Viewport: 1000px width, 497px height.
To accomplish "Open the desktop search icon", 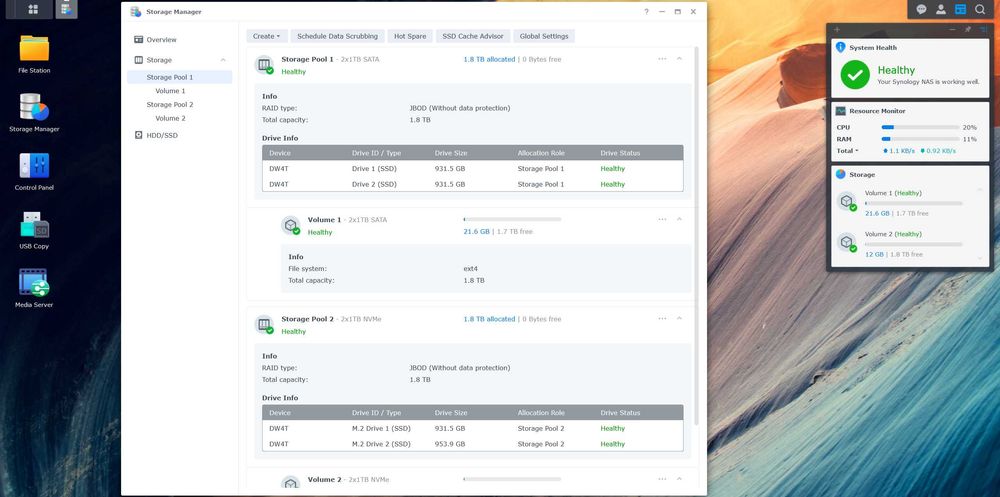I will [980, 9].
